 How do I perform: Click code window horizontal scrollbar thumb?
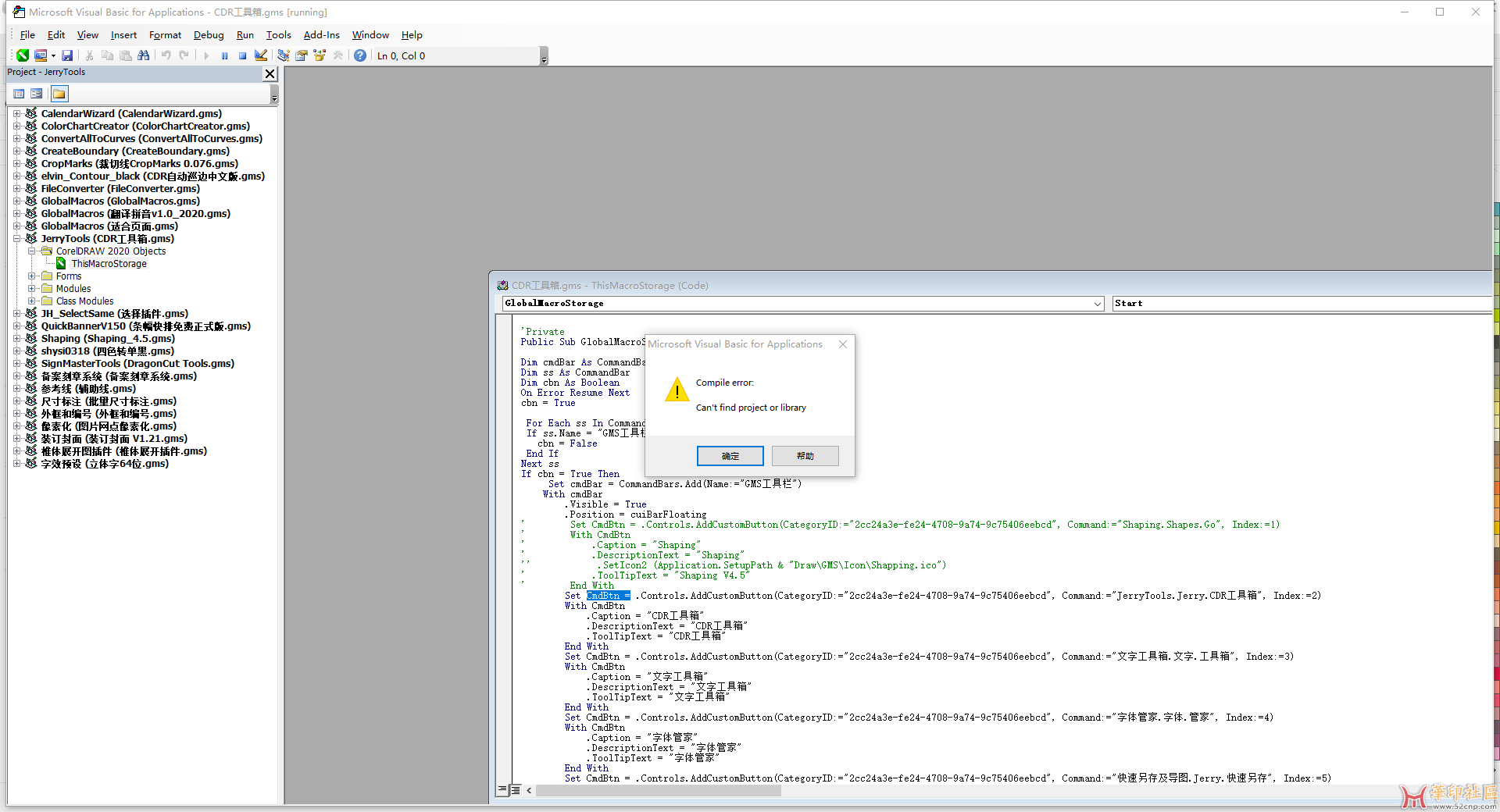pyautogui.click(x=658, y=790)
